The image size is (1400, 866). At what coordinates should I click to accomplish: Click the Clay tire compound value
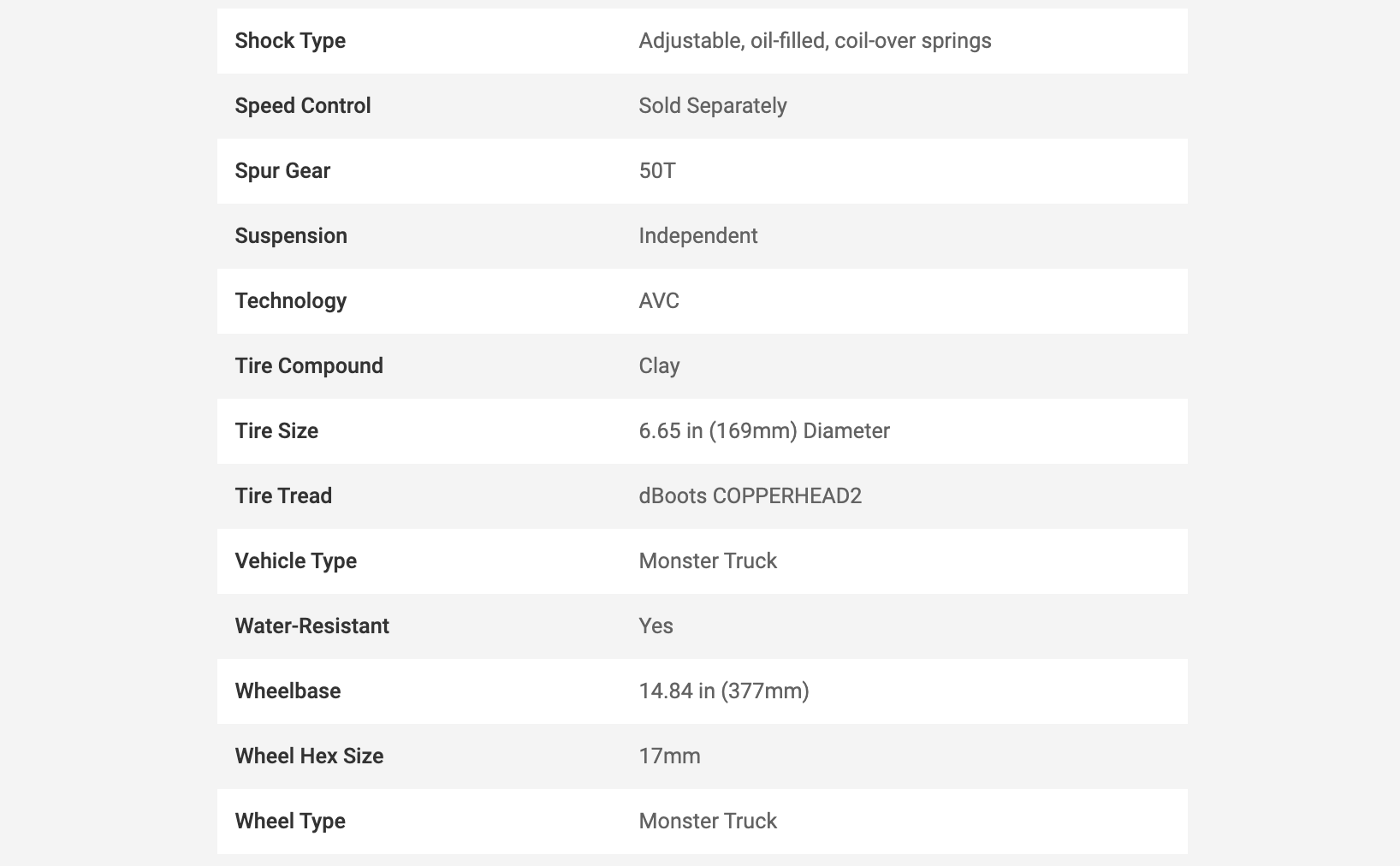pos(659,366)
